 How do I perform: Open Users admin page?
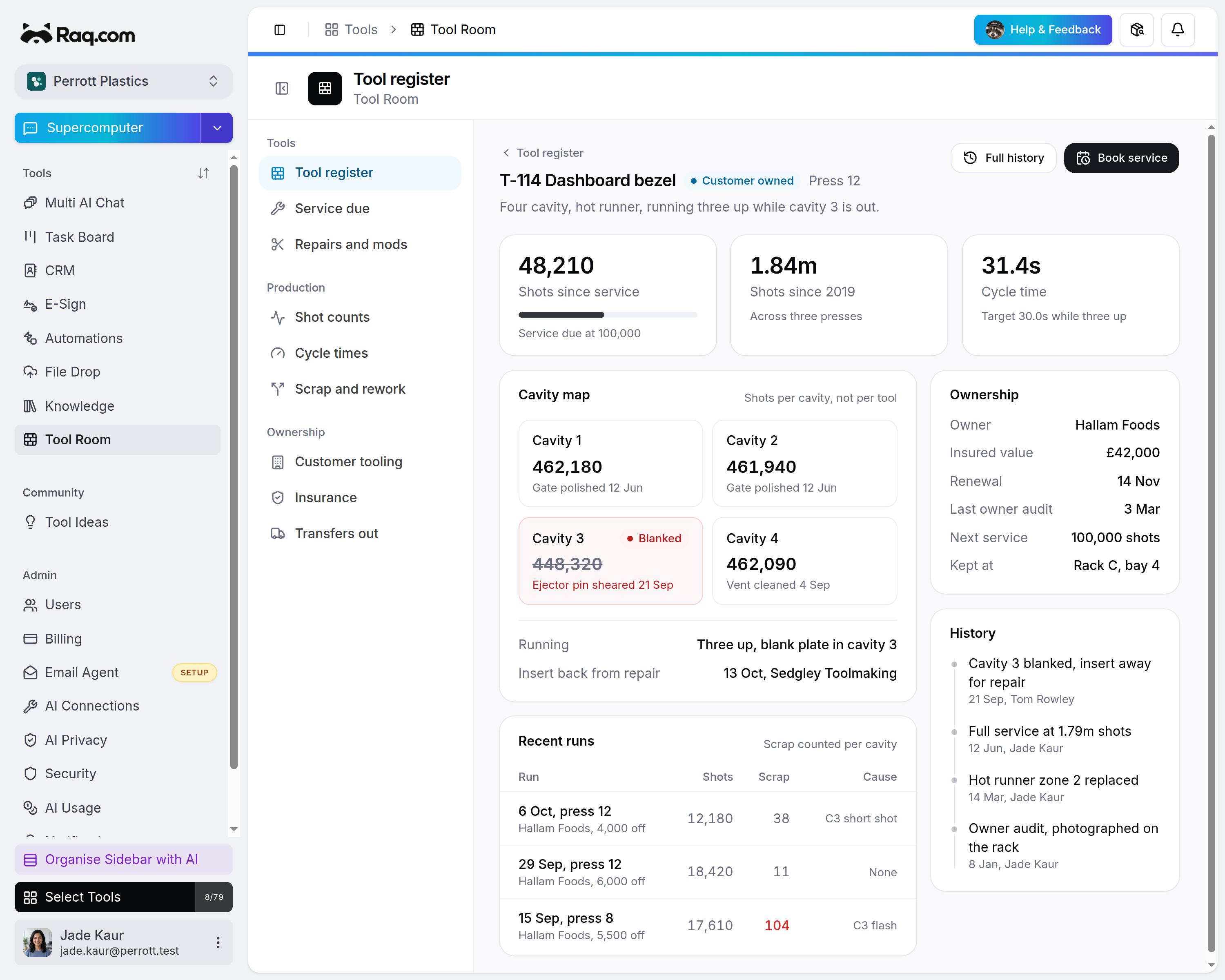point(118,604)
